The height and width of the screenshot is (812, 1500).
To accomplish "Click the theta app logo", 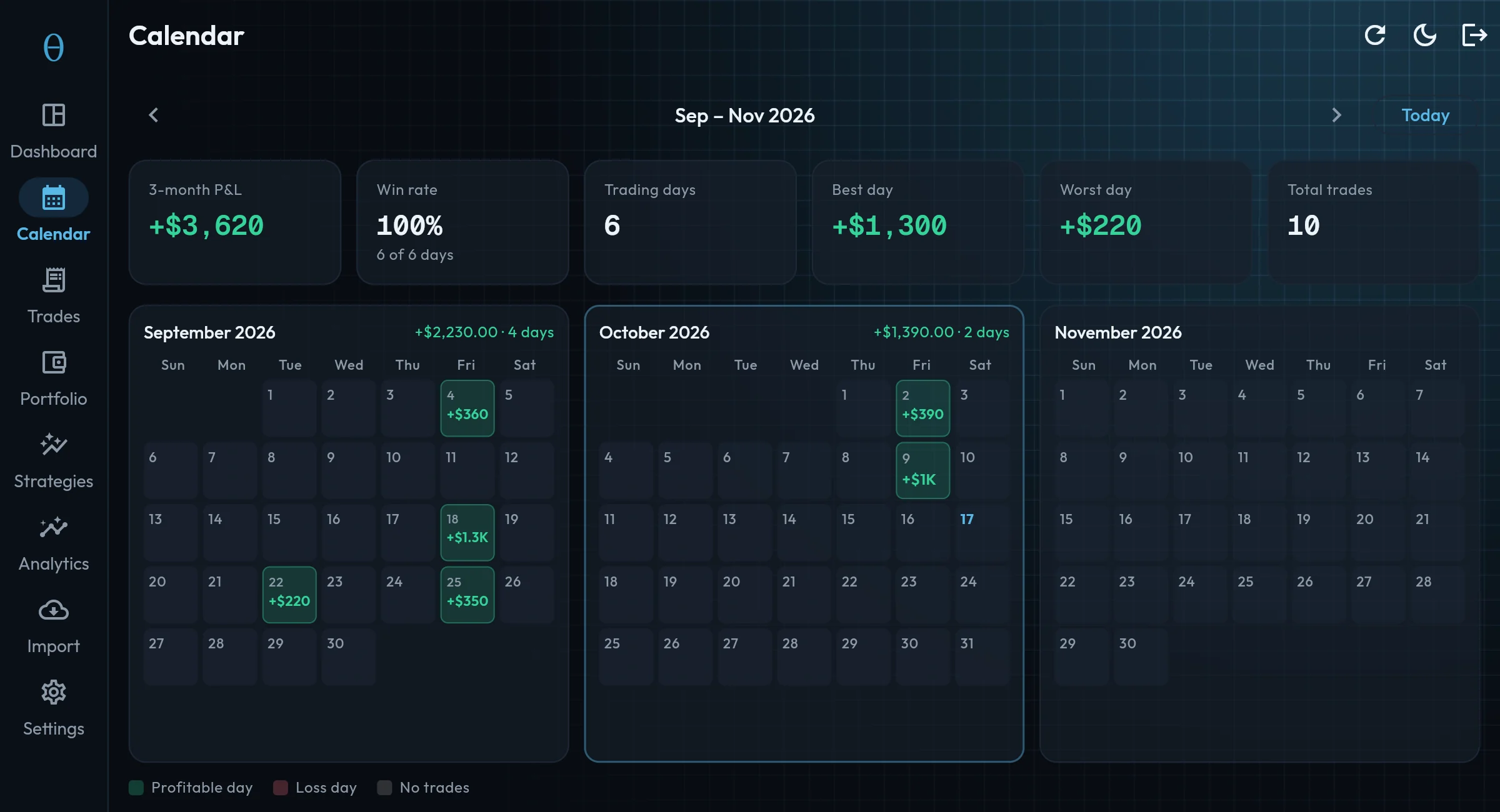I will [x=54, y=47].
